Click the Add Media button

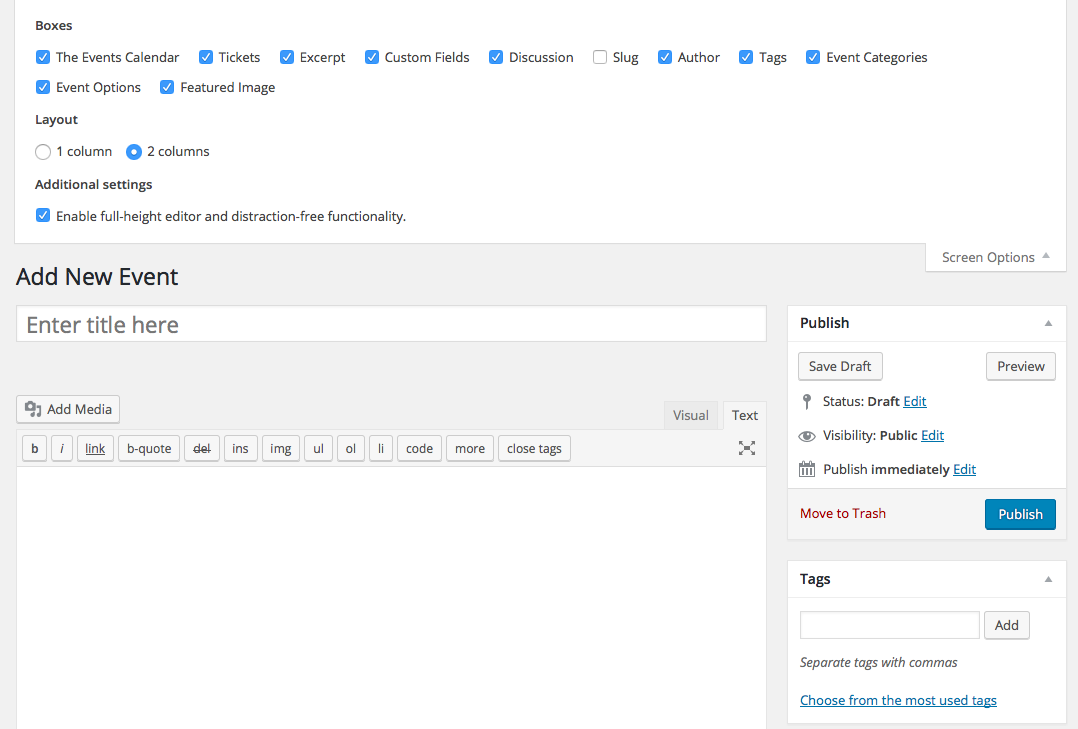[x=68, y=409]
